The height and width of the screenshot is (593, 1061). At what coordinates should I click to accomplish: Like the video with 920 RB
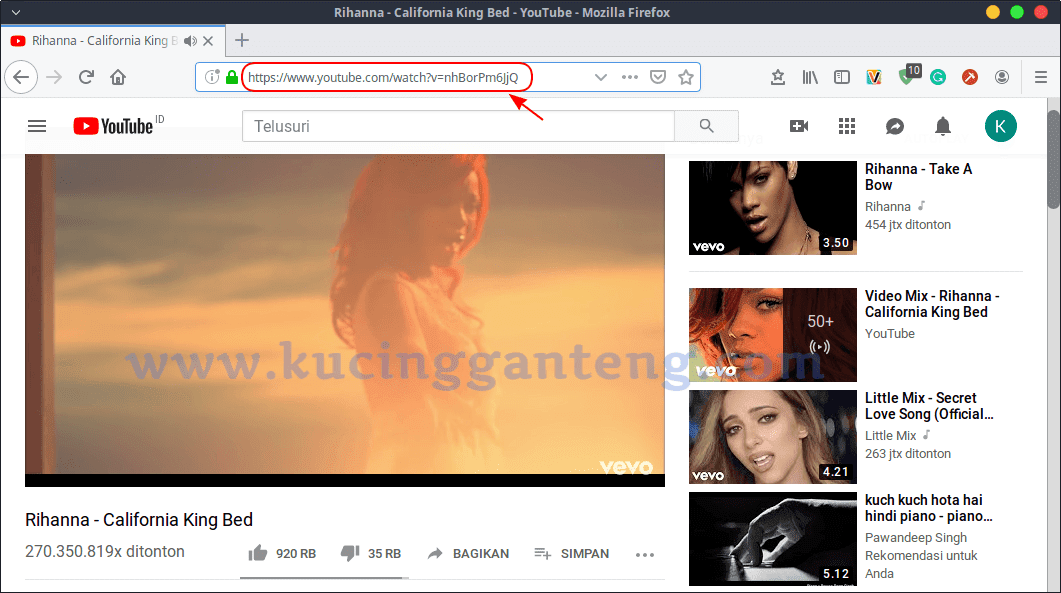281,554
